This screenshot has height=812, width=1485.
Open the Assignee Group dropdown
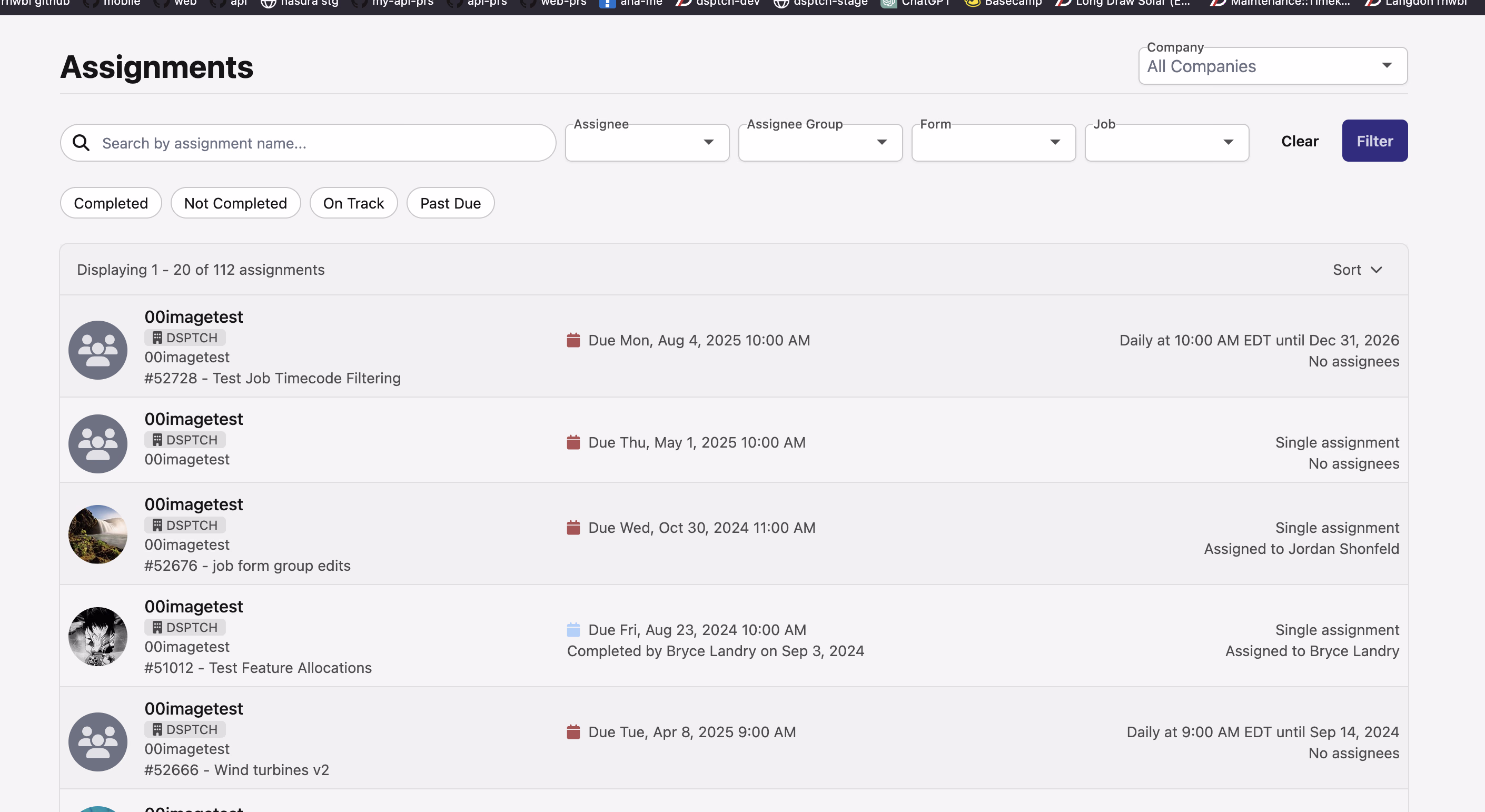820,142
